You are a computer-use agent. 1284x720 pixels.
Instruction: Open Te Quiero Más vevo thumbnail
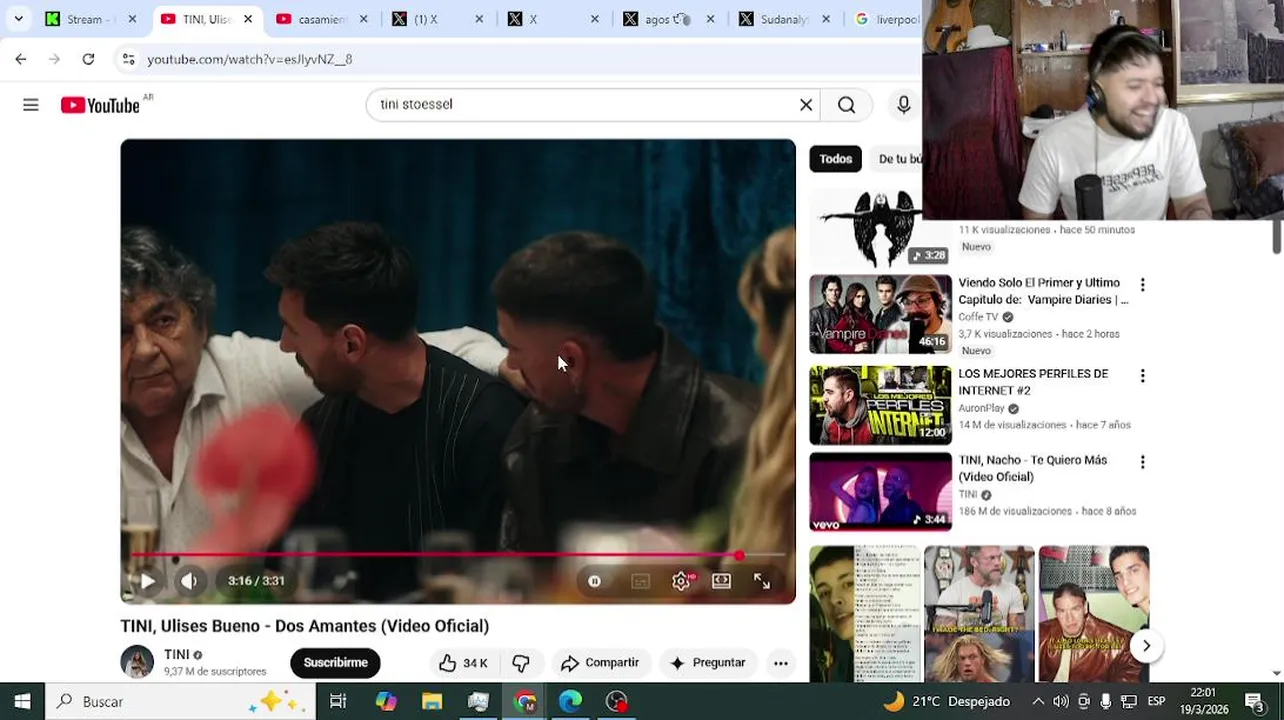point(880,491)
